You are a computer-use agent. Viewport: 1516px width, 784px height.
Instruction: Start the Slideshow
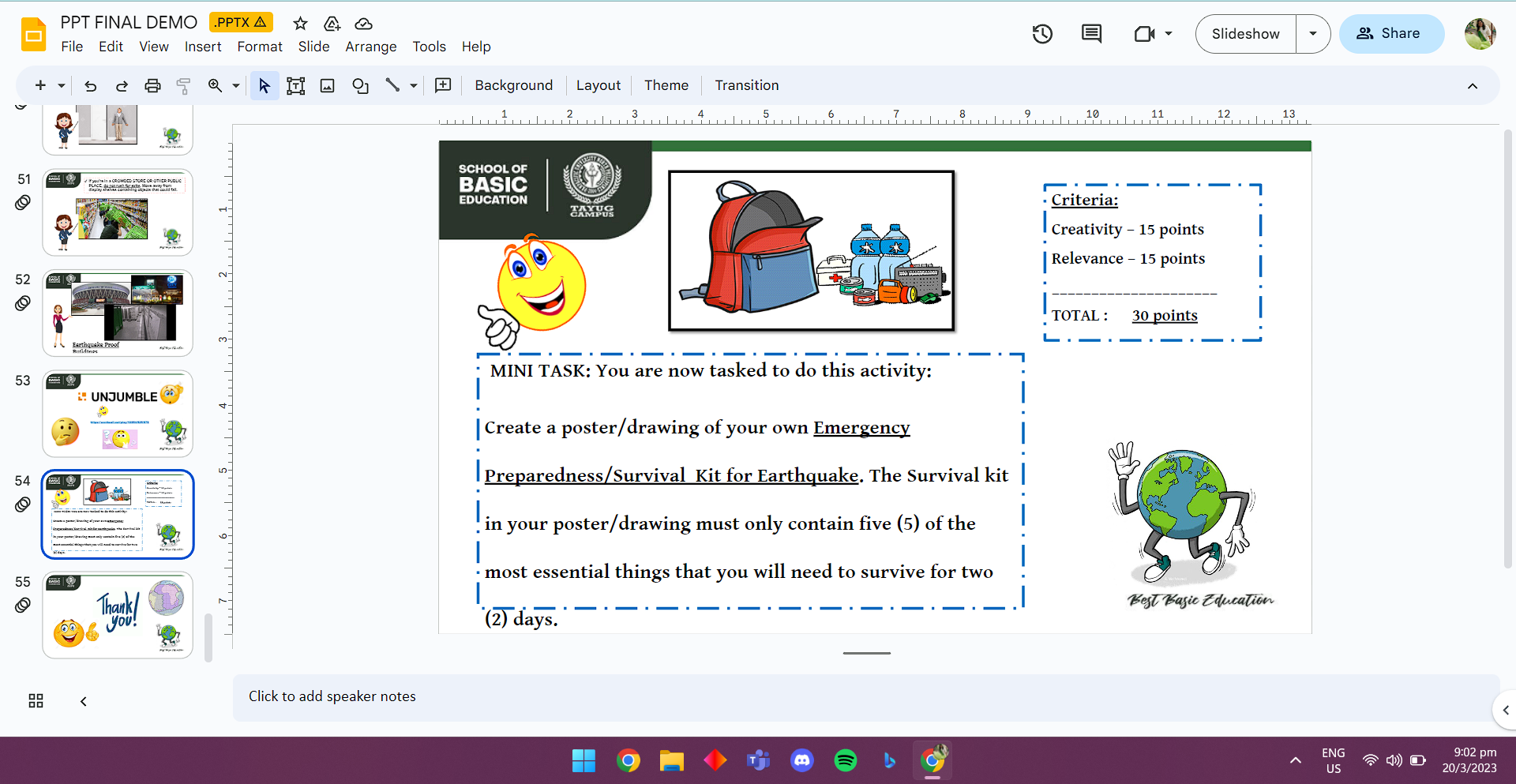point(1246,34)
